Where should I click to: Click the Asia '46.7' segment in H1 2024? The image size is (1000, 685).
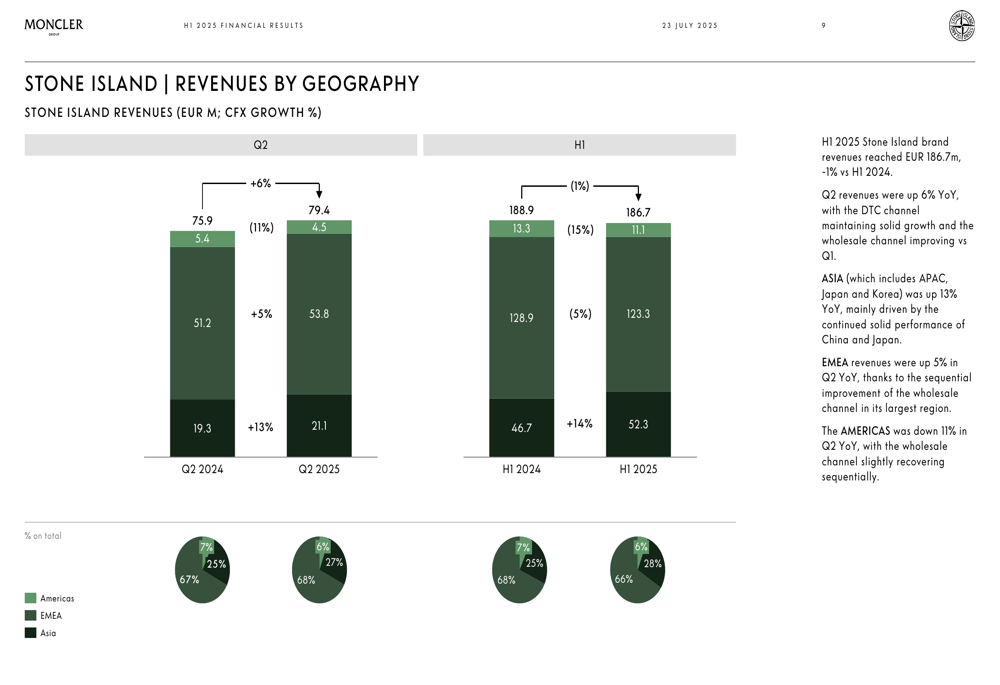(521, 427)
